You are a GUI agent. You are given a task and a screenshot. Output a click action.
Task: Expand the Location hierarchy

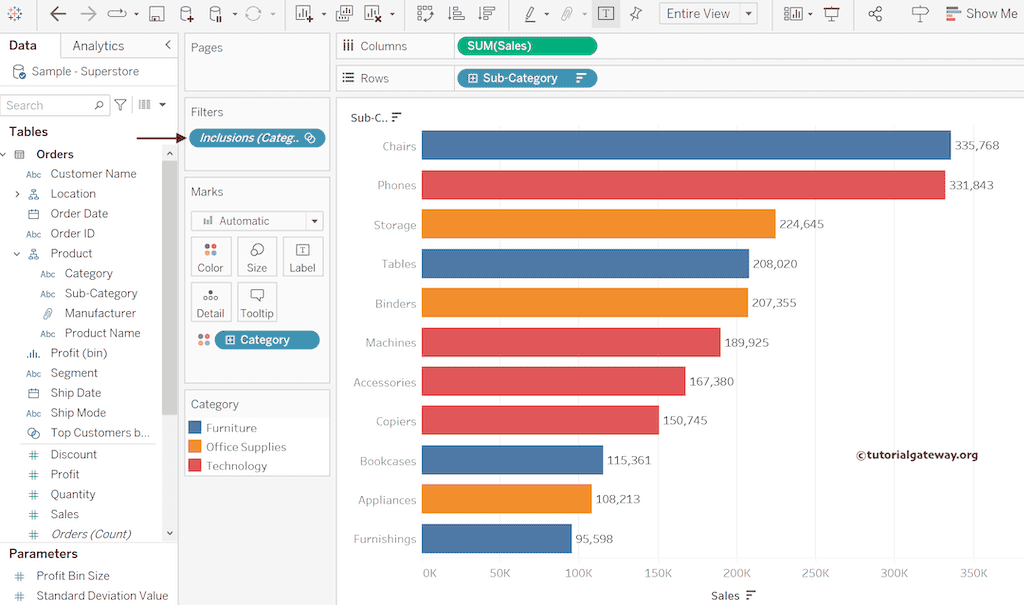pos(17,194)
